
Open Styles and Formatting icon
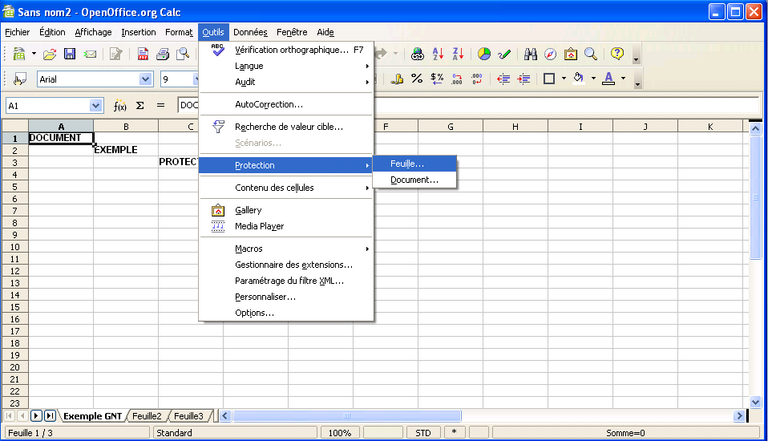tap(19, 79)
